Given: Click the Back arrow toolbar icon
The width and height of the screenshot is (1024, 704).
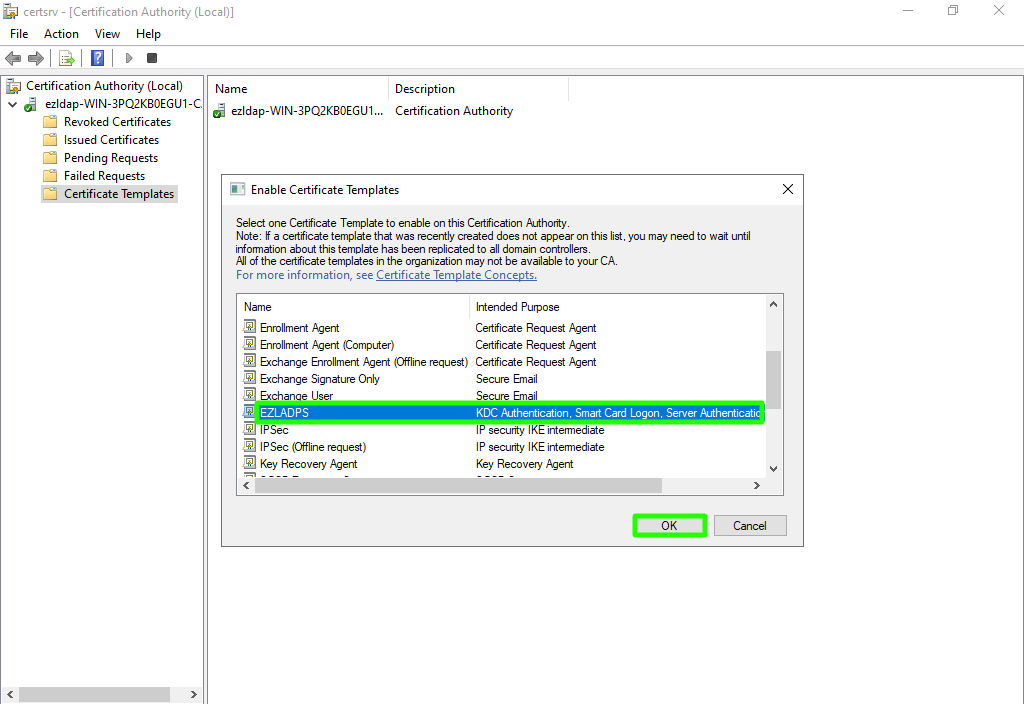Looking at the screenshot, I should (13, 58).
